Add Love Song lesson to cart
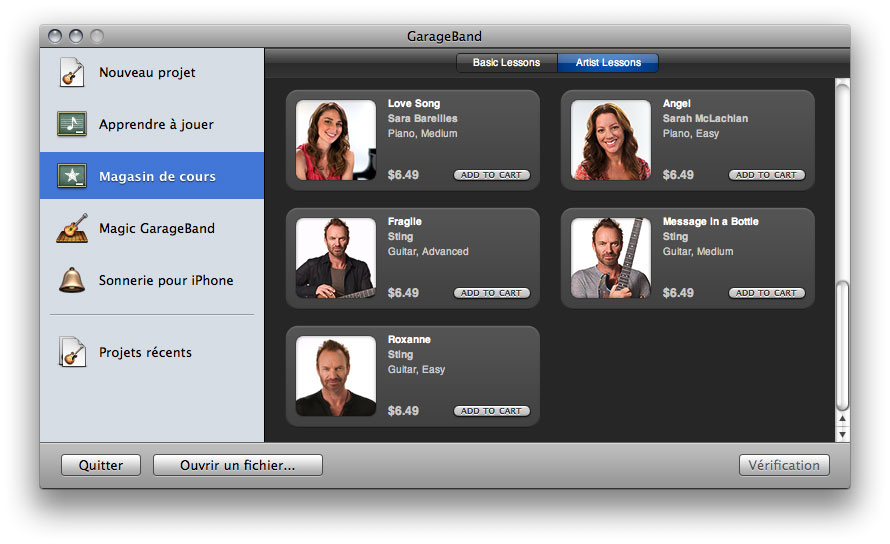890x544 pixels. pyautogui.click(x=492, y=175)
